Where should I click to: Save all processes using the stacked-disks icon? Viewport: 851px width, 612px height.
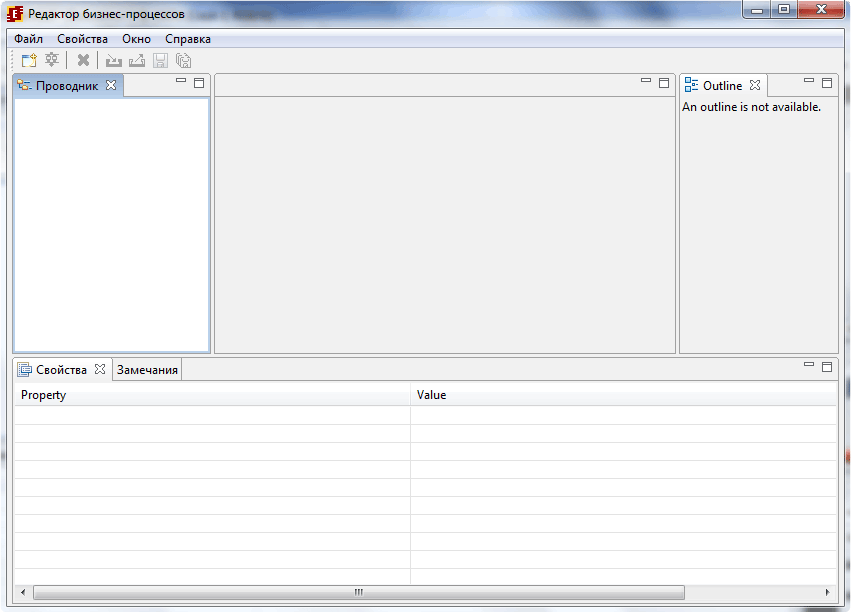click(x=182, y=60)
